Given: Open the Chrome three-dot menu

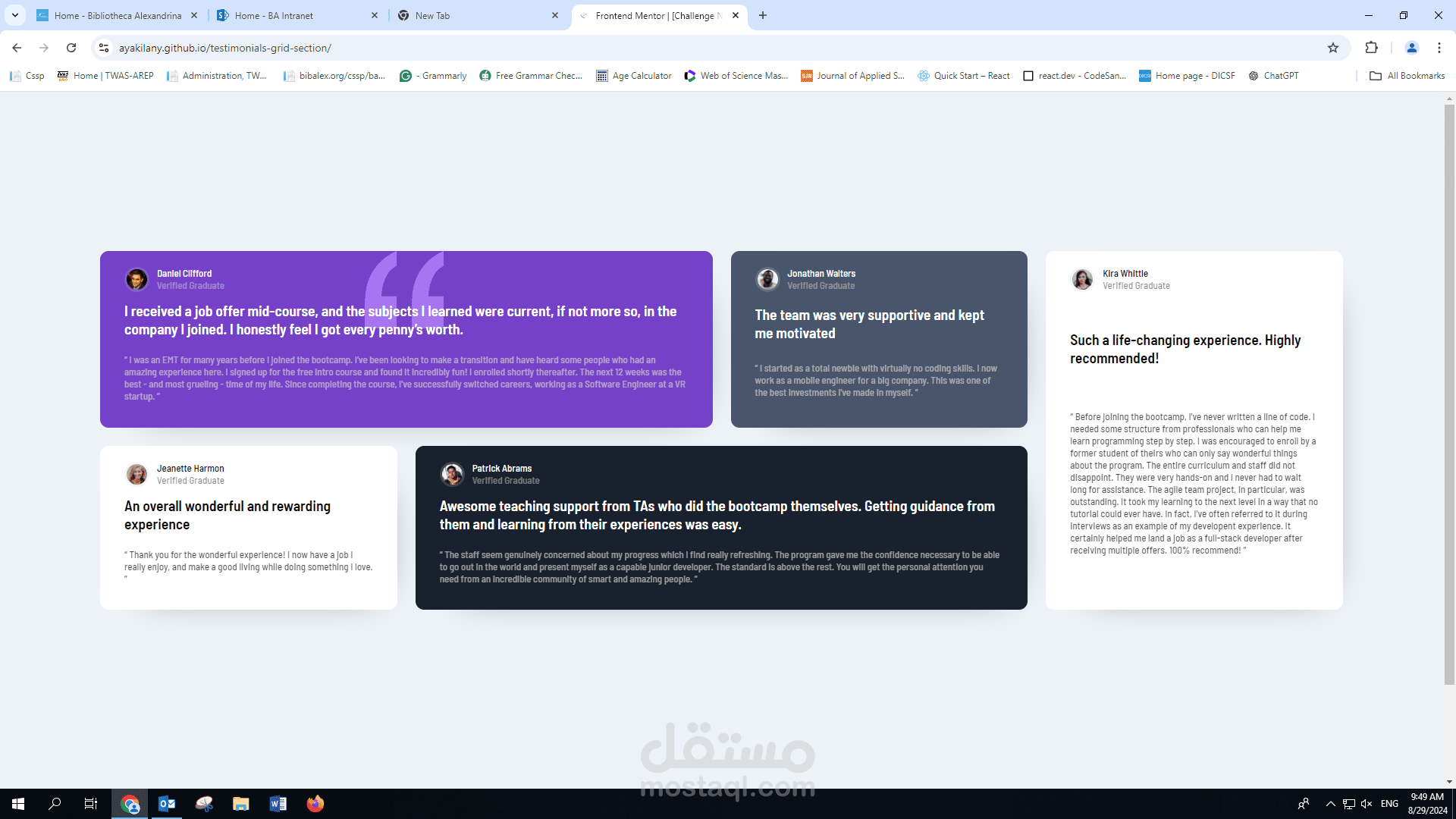Looking at the screenshot, I should (x=1439, y=47).
